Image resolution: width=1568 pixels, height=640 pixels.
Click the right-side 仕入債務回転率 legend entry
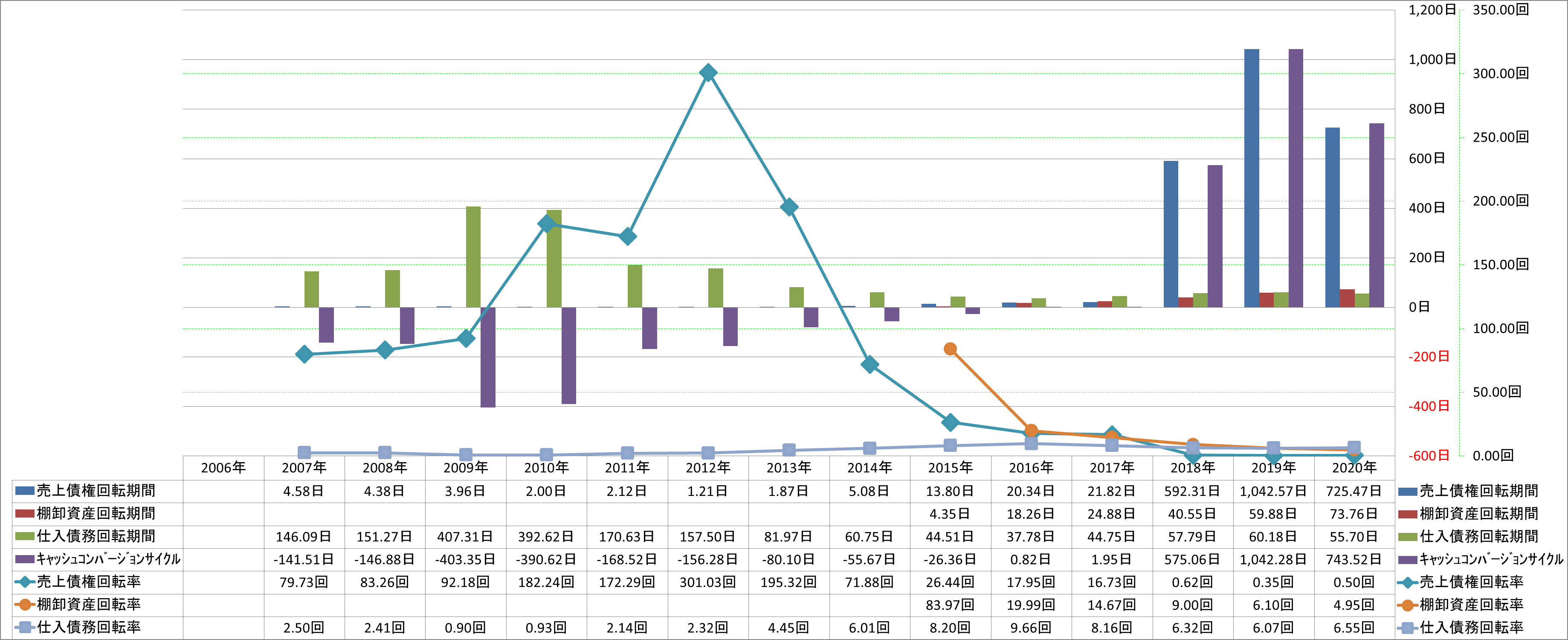[x=1461, y=627]
